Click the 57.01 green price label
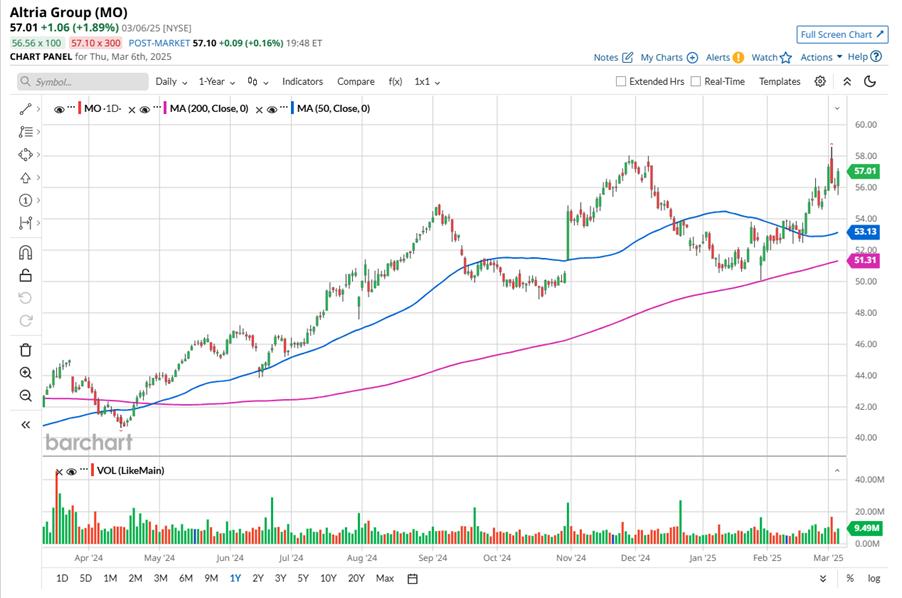The width and height of the screenshot is (902, 598). click(x=864, y=171)
